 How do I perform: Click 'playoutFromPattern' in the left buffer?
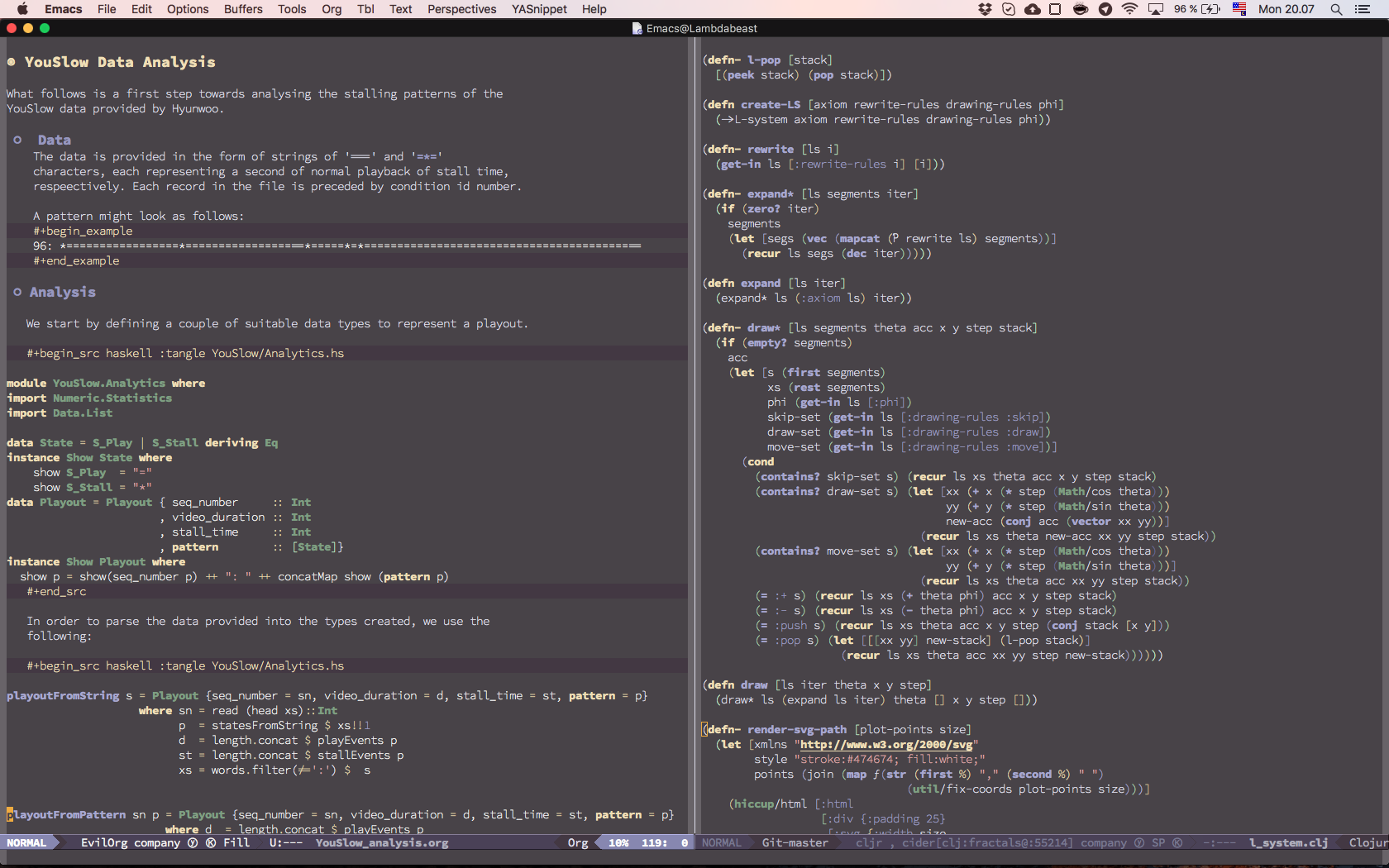point(66,814)
